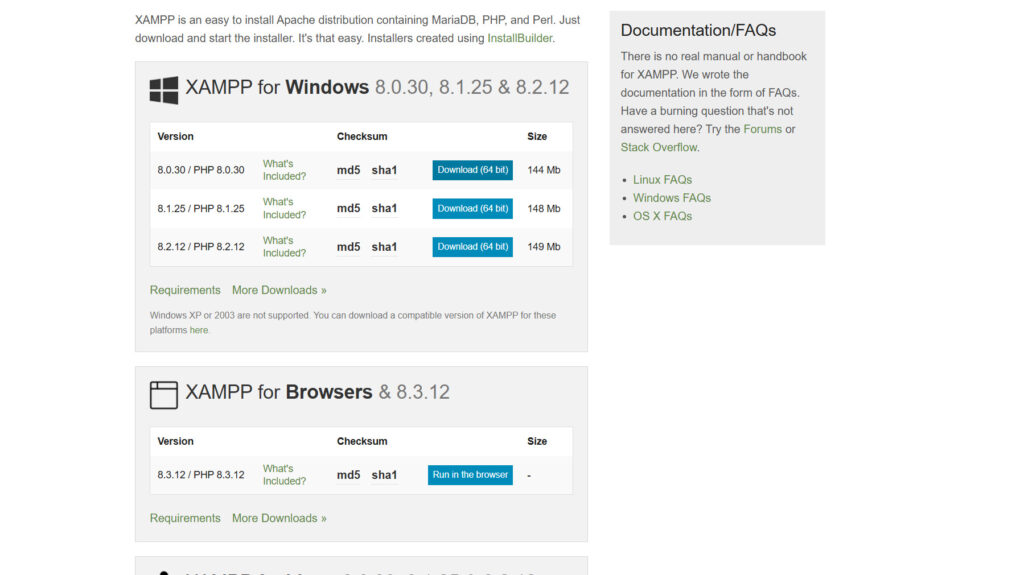Viewport: 1024px width, 575px height.
Task: Open OS X FAQs
Action: [x=662, y=216]
